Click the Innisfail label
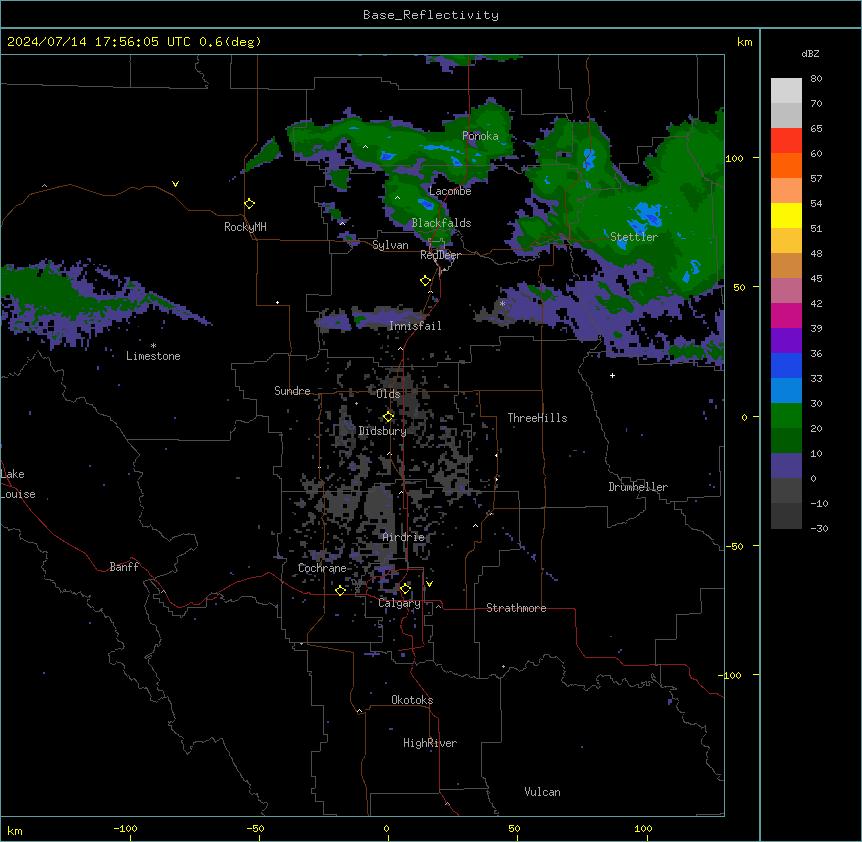This screenshot has width=862, height=842. (415, 326)
